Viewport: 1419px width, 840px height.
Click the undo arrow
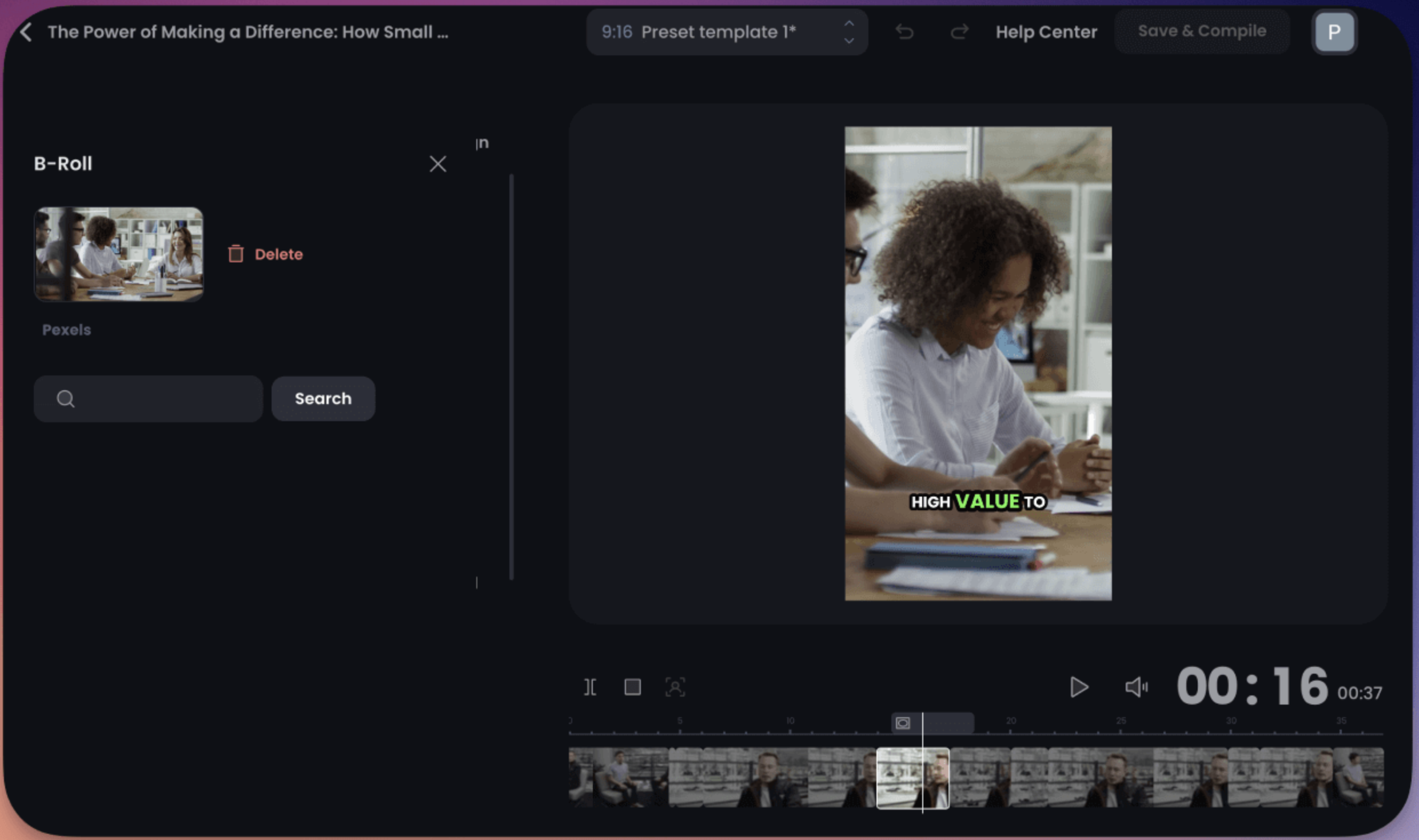point(905,33)
